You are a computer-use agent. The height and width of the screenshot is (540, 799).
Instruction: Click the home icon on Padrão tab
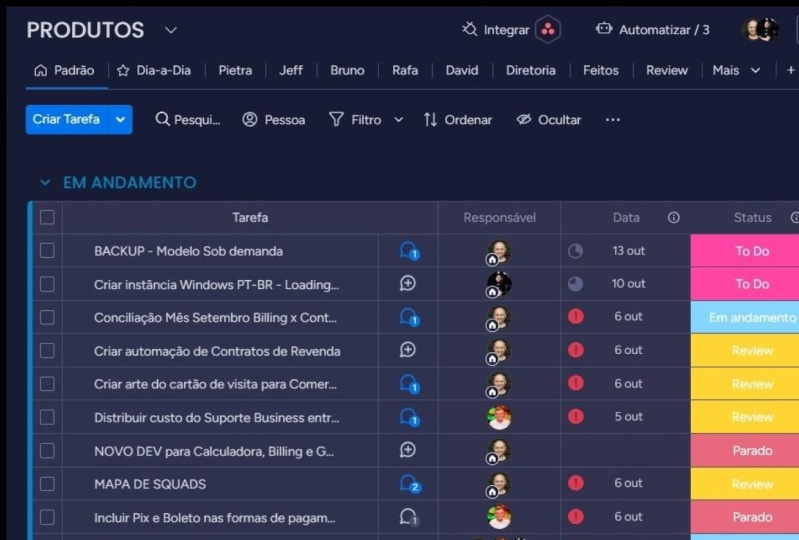(40, 70)
